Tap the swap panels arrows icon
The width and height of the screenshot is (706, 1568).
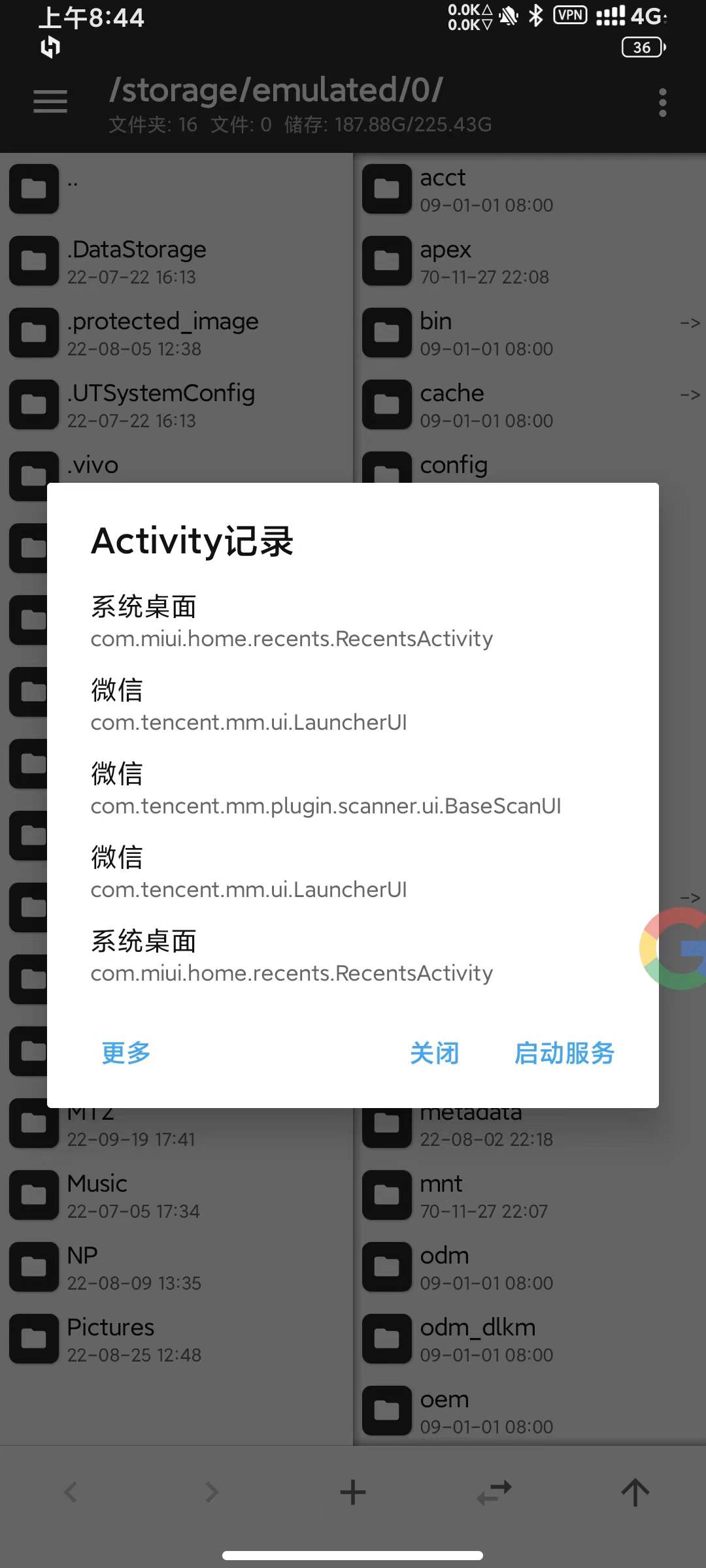pos(494,1492)
